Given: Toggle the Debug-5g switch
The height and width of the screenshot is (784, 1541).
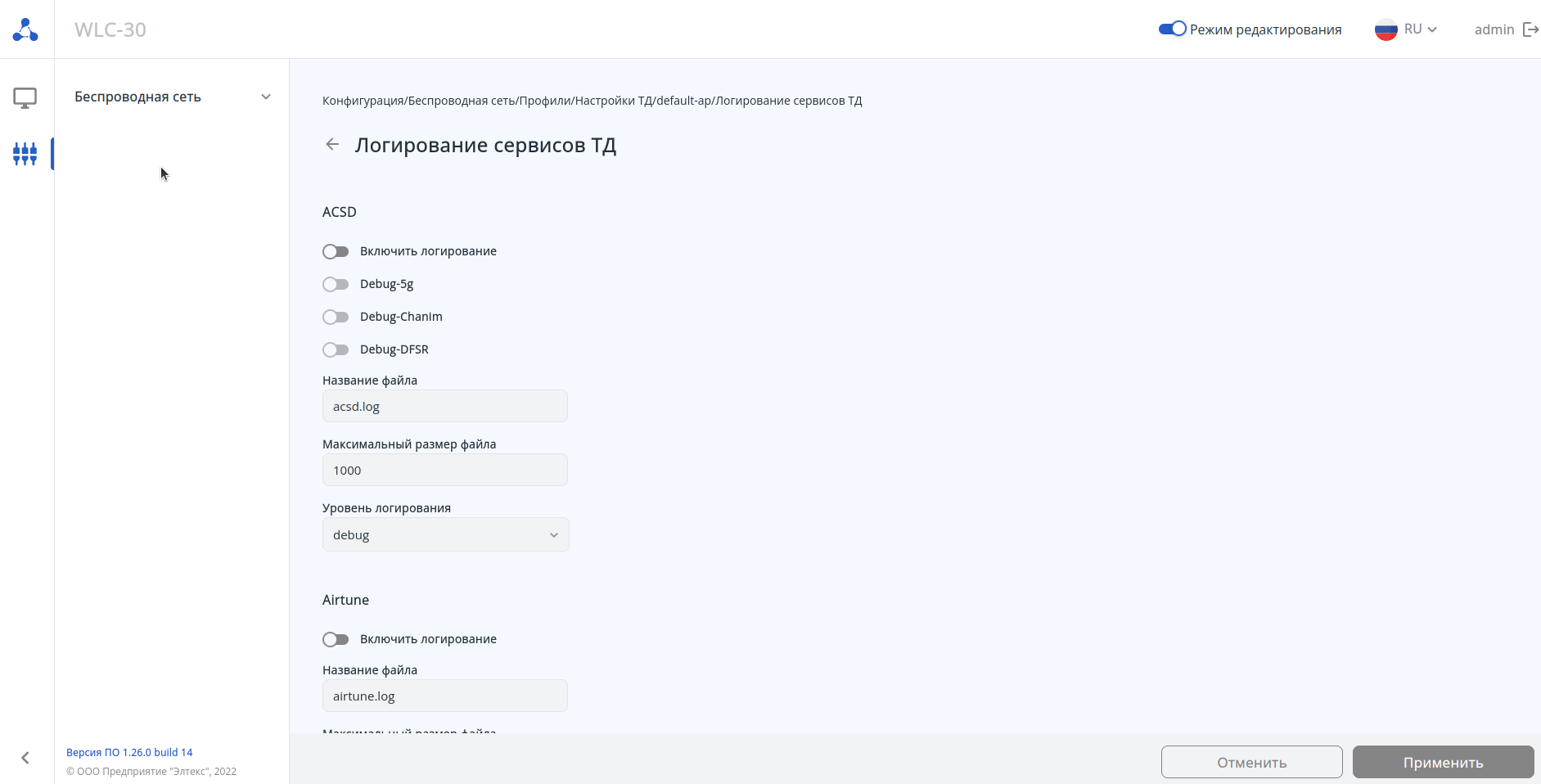Looking at the screenshot, I should pos(336,284).
